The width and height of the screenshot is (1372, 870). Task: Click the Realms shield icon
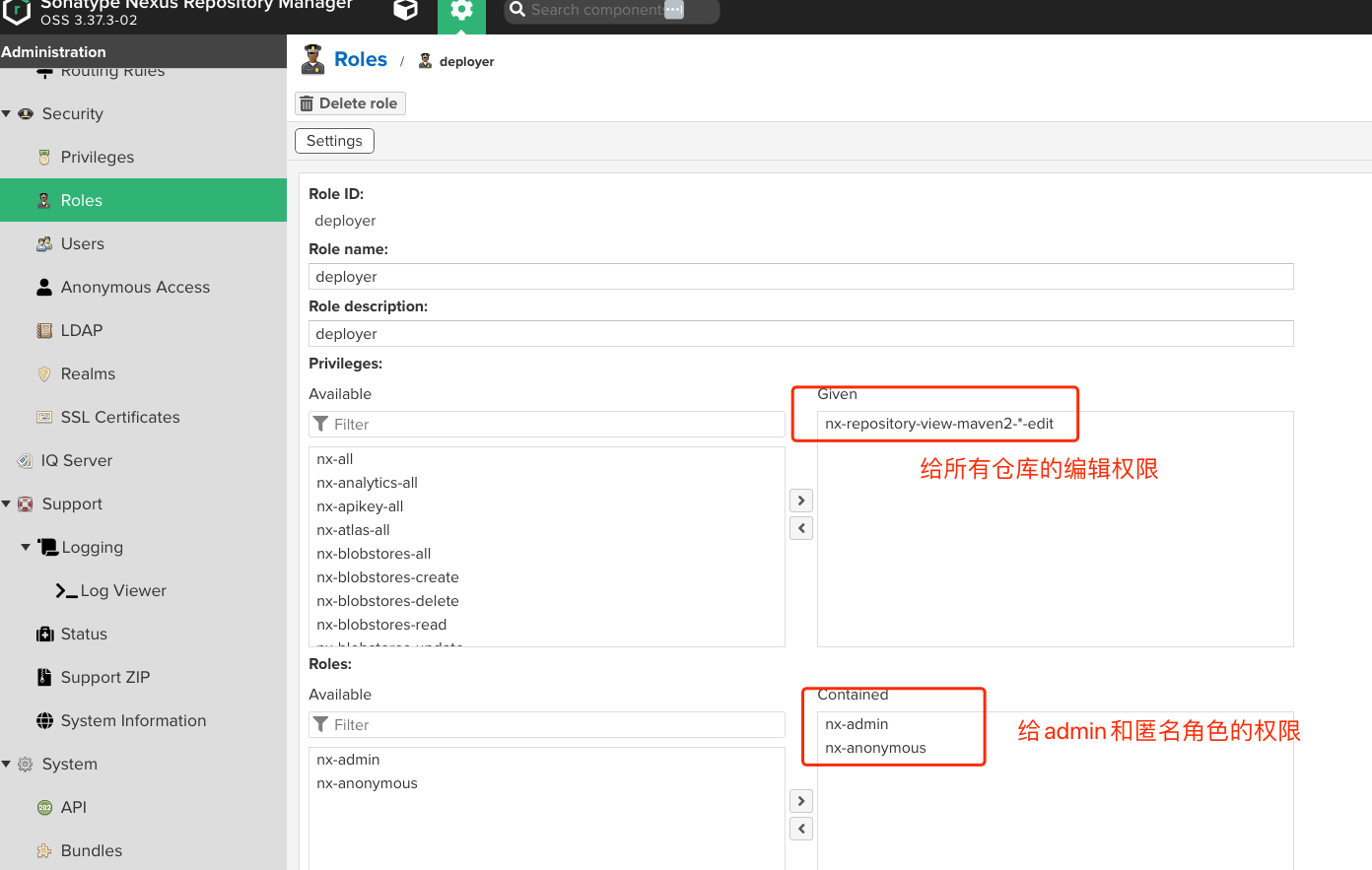44,374
